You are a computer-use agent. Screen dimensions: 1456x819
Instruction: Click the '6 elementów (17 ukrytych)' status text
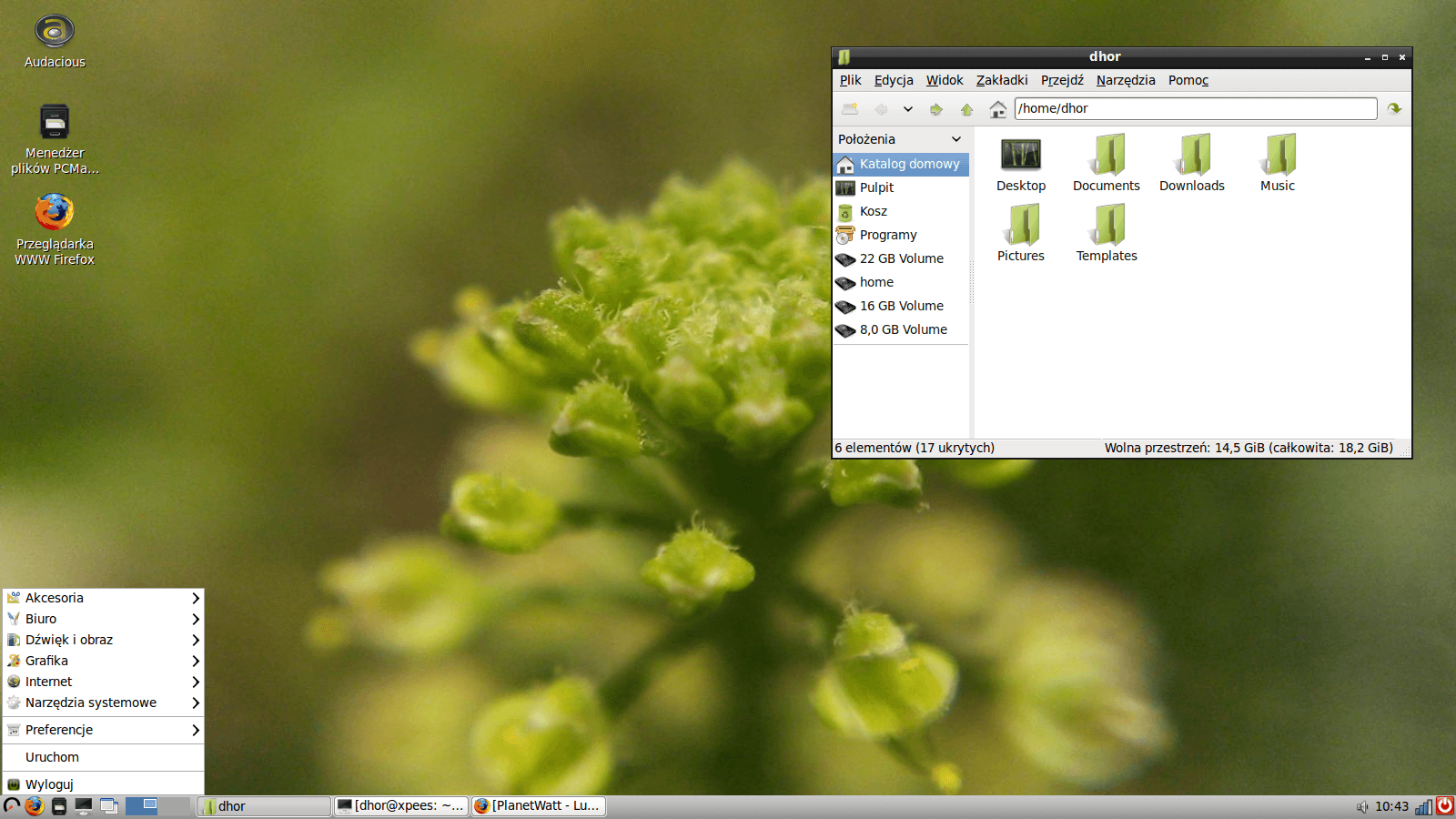pyautogui.click(x=915, y=448)
